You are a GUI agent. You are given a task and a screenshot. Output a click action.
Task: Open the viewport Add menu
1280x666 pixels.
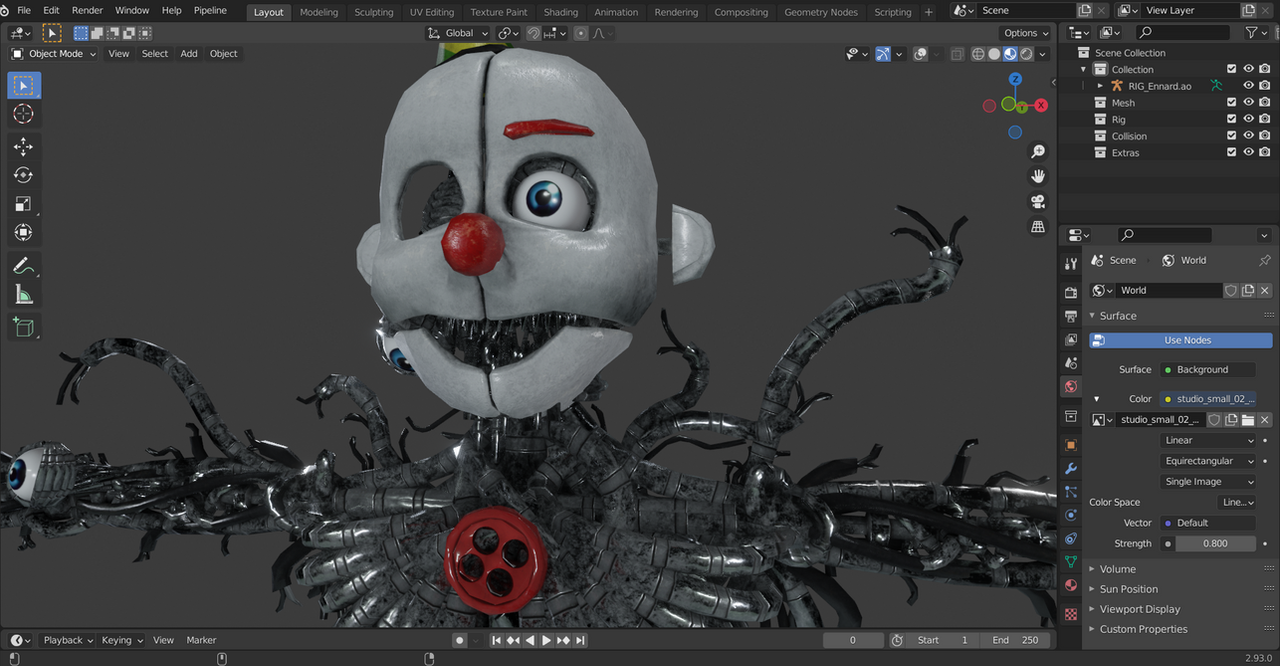pyautogui.click(x=189, y=54)
